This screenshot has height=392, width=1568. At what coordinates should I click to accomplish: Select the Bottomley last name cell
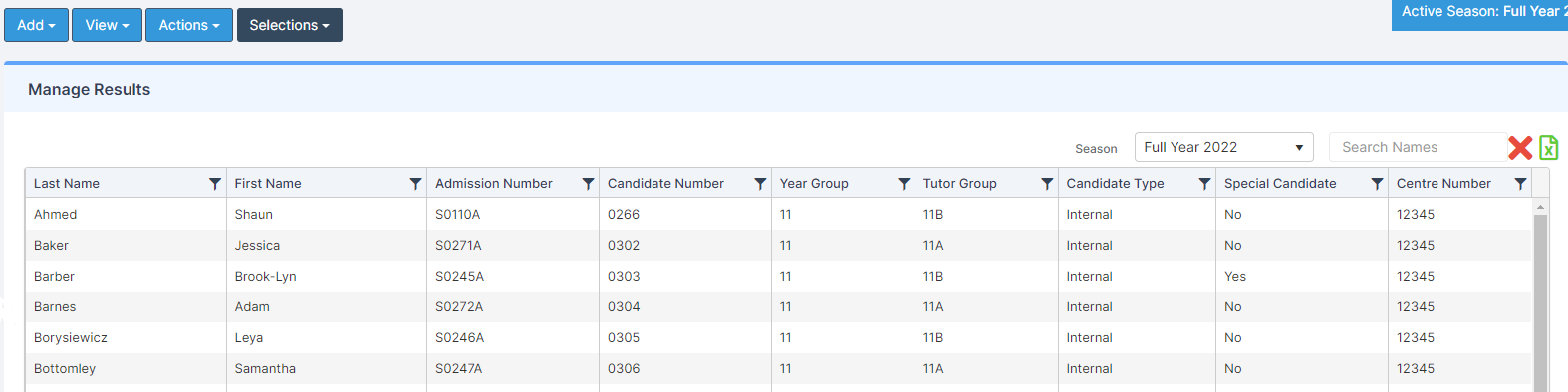[126, 369]
